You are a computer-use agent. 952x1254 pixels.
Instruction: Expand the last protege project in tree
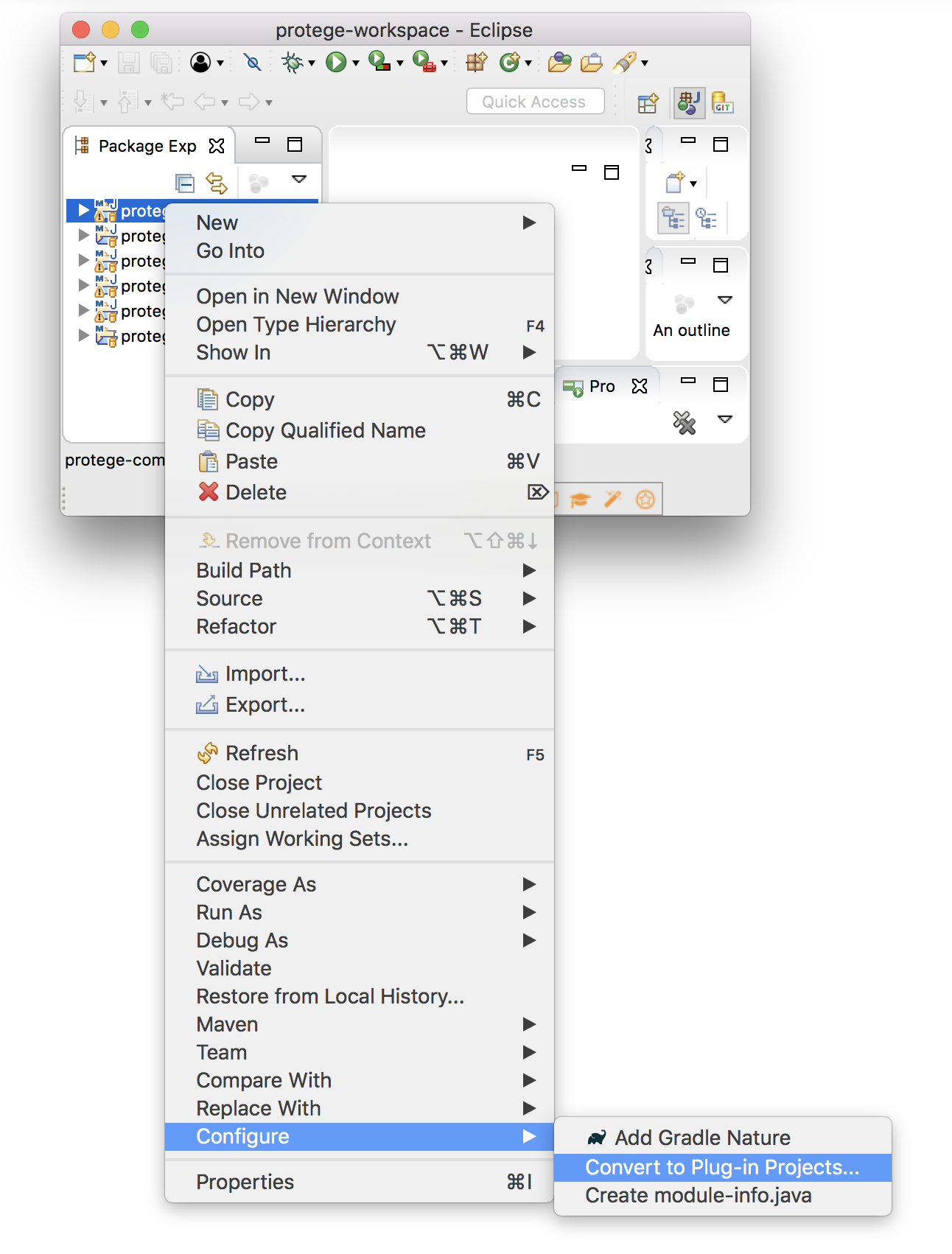(x=83, y=336)
